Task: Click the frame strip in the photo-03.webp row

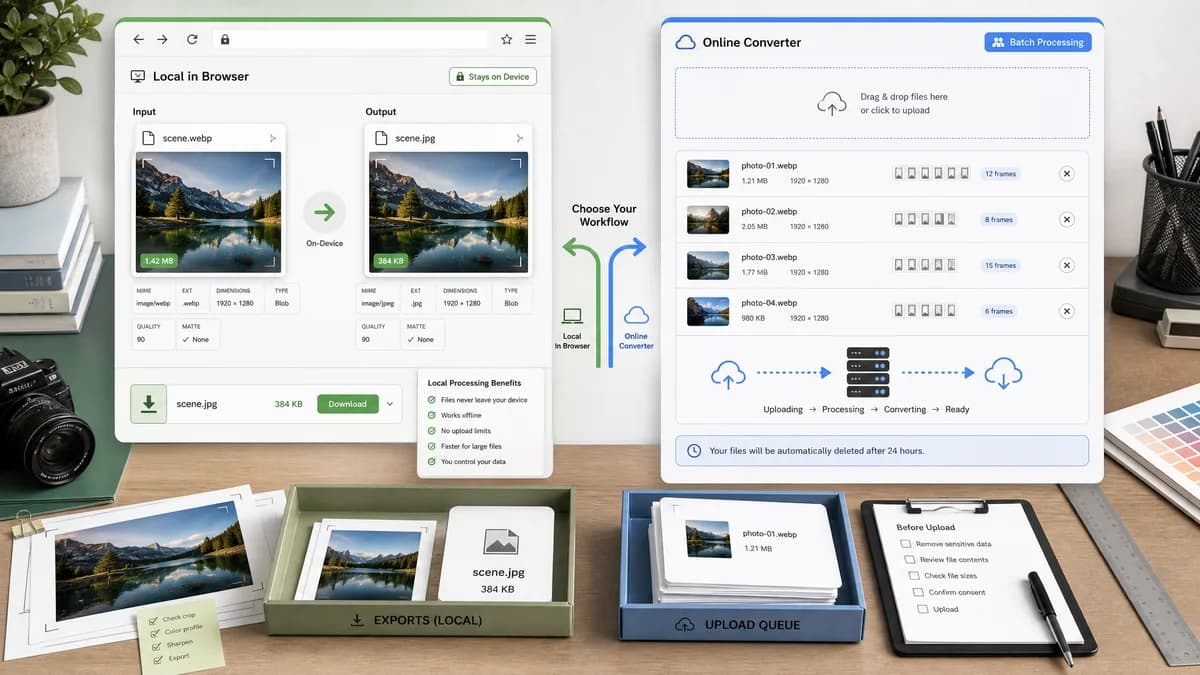Action: [x=925, y=265]
